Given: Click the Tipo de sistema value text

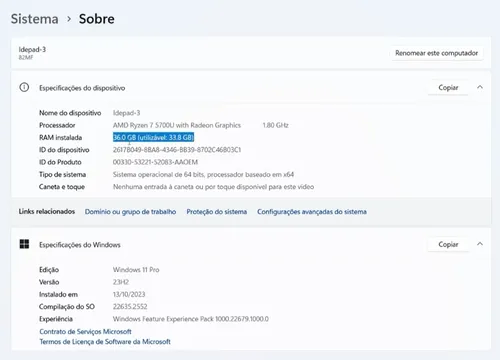Looking at the screenshot, I should point(203,174).
